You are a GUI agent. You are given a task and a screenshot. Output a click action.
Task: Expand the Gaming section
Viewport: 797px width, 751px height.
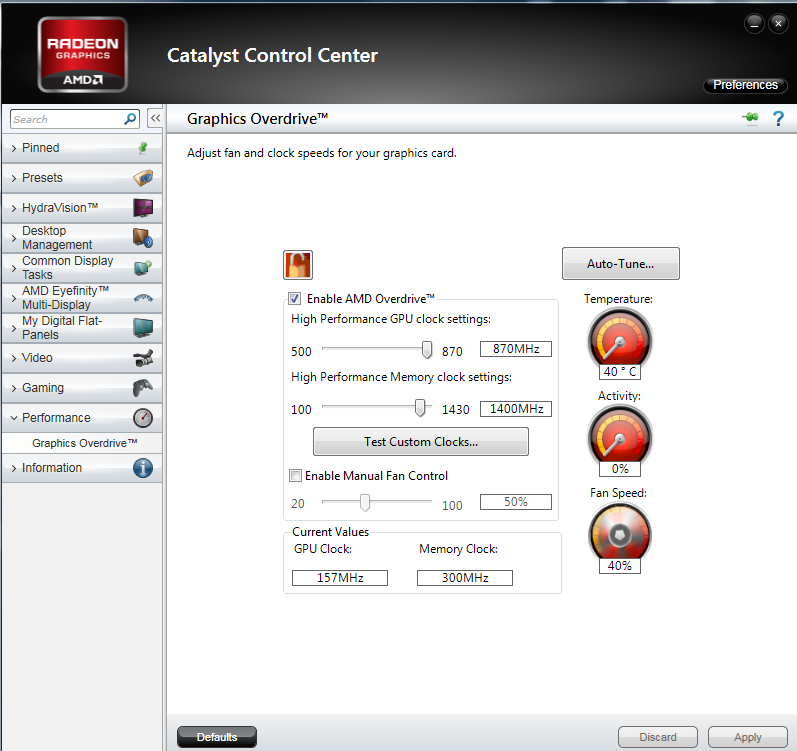[x=80, y=388]
